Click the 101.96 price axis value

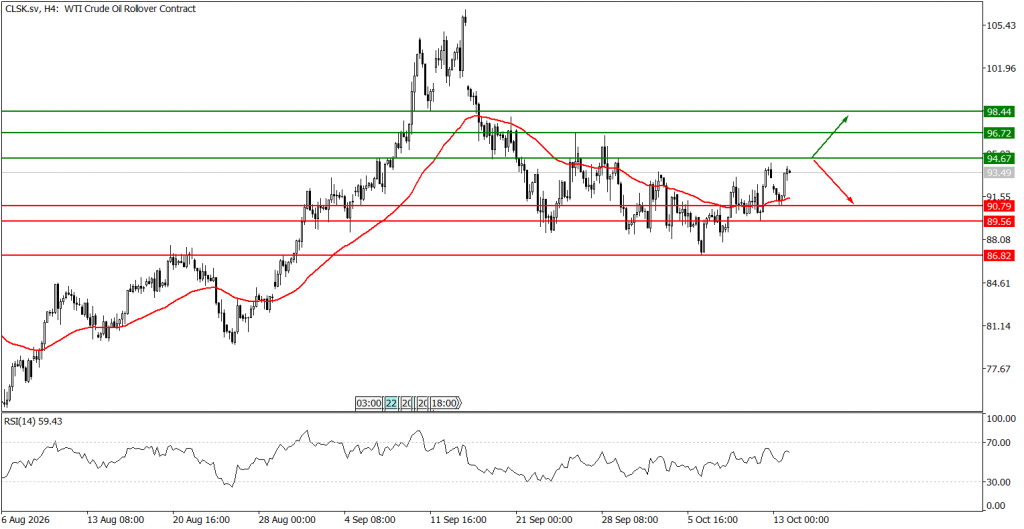click(x=1001, y=69)
